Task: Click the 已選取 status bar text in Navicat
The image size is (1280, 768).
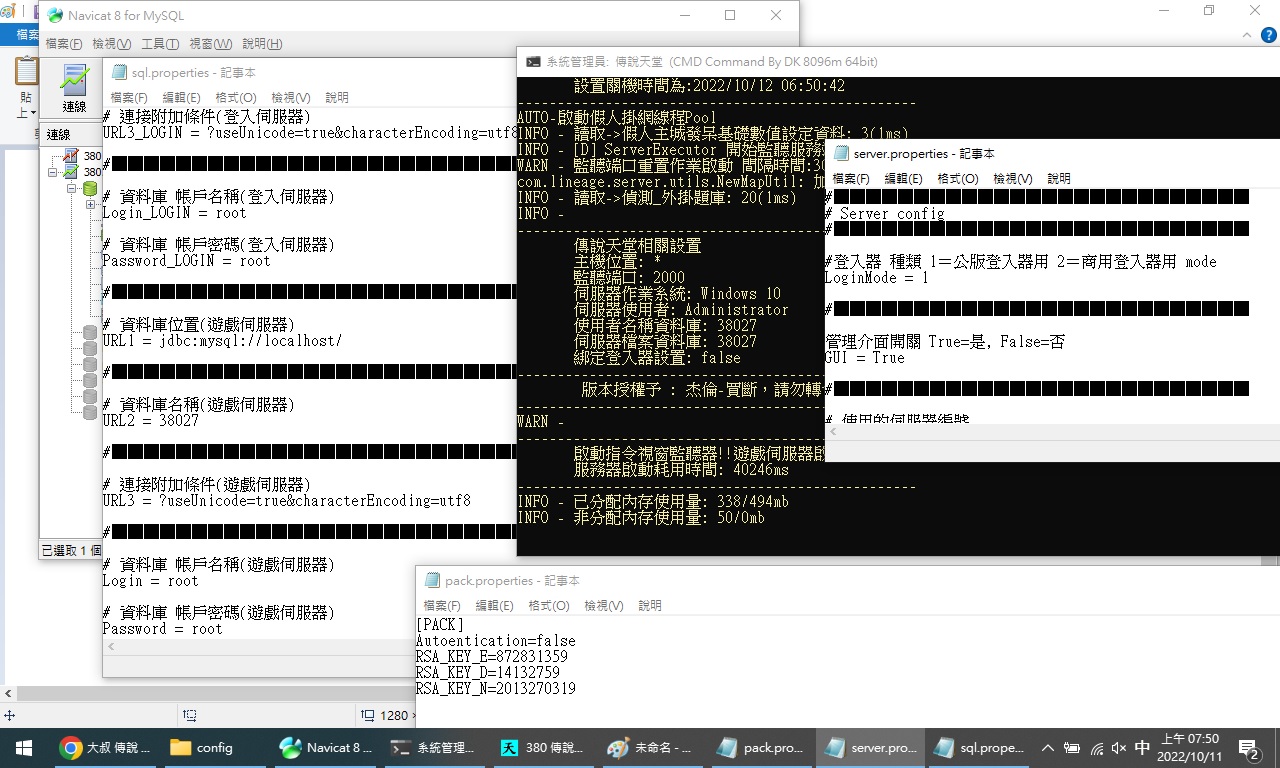Action: (x=71, y=550)
